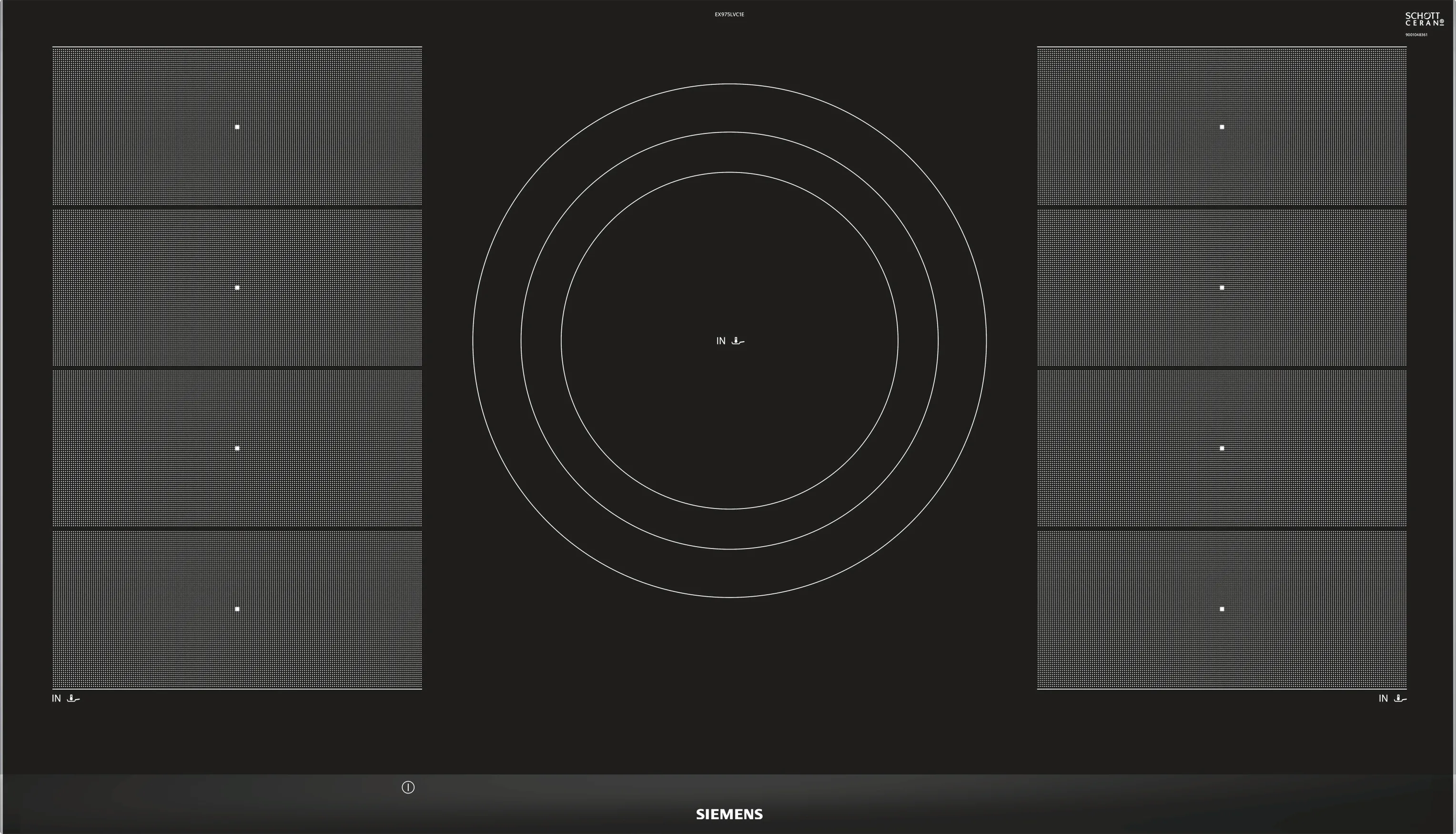Tap center dot of second left flex segment

coord(237,287)
